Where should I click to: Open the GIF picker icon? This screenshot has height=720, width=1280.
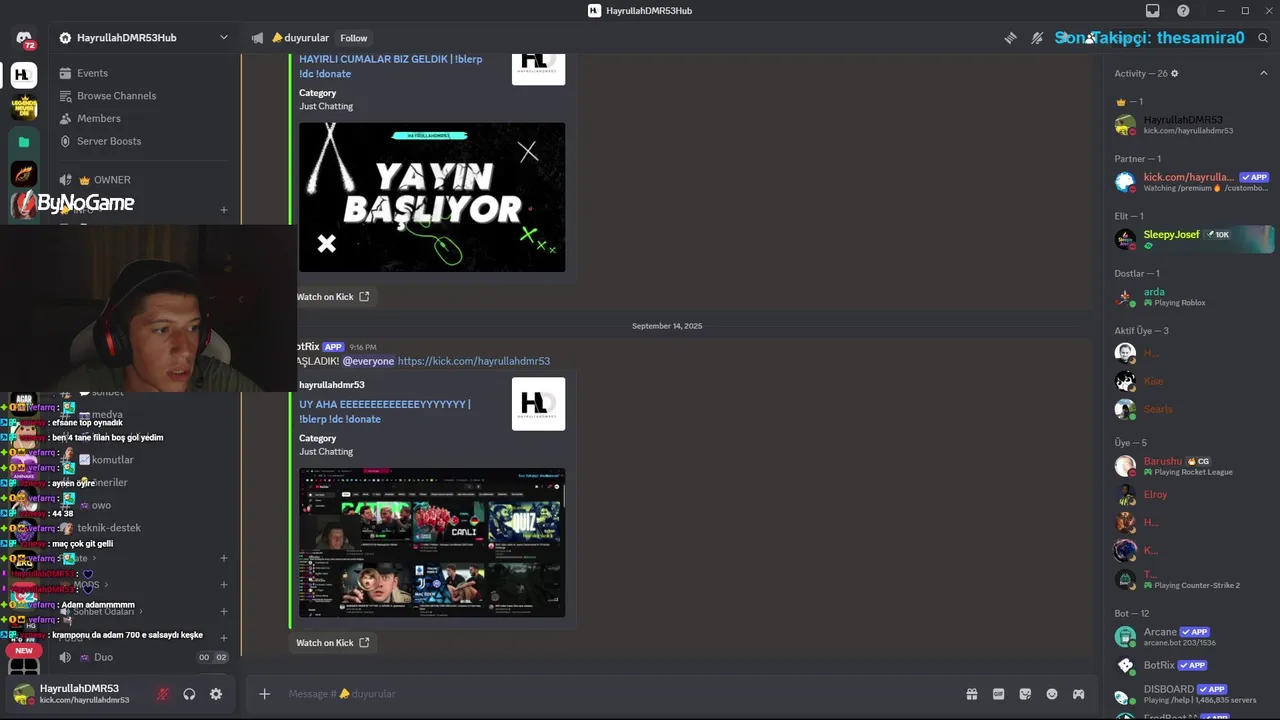pos(998,694)
